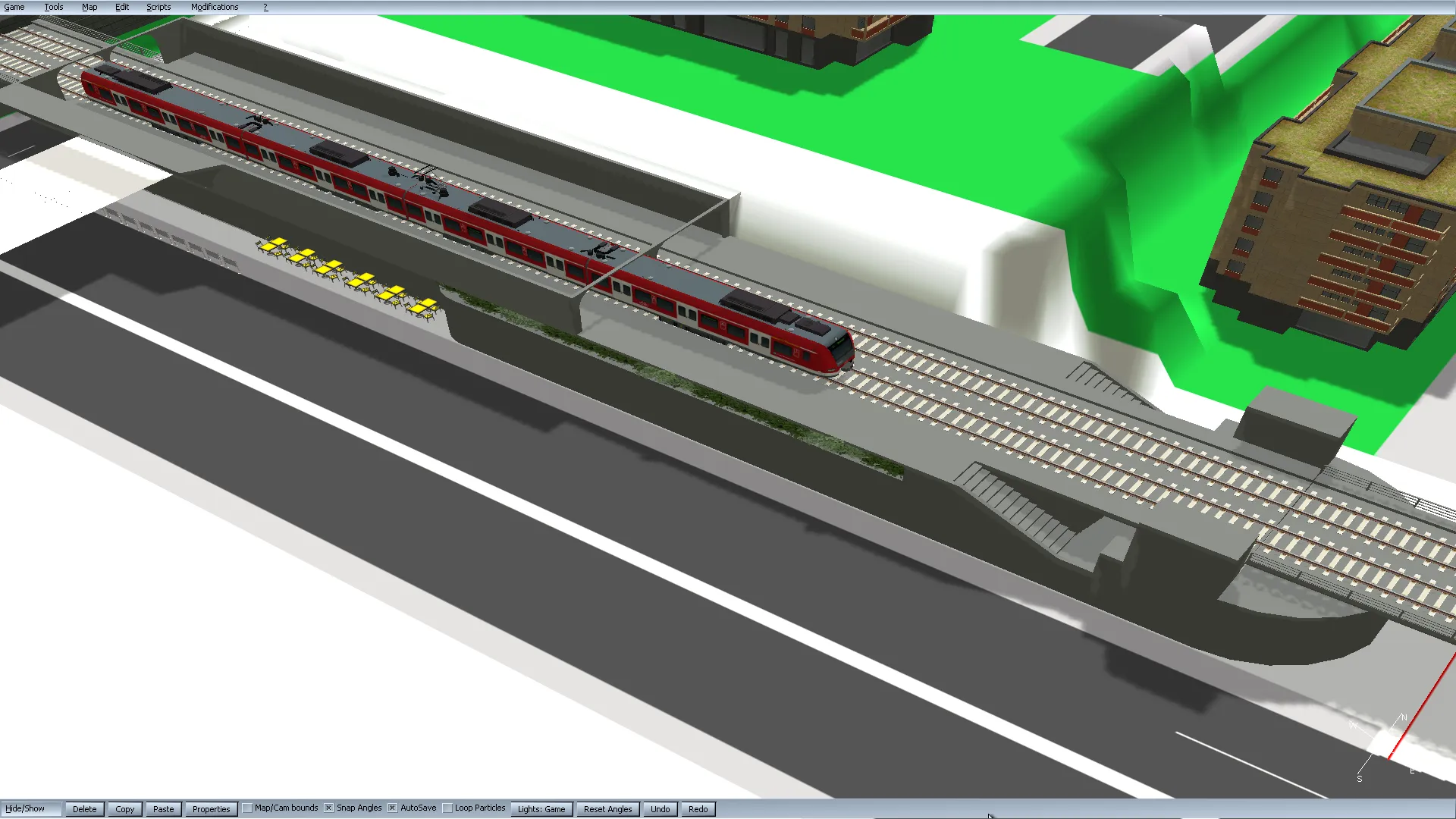Viewport: 1456px width, 819px height.
Task: Open object Properties
Action: point(211,809)
